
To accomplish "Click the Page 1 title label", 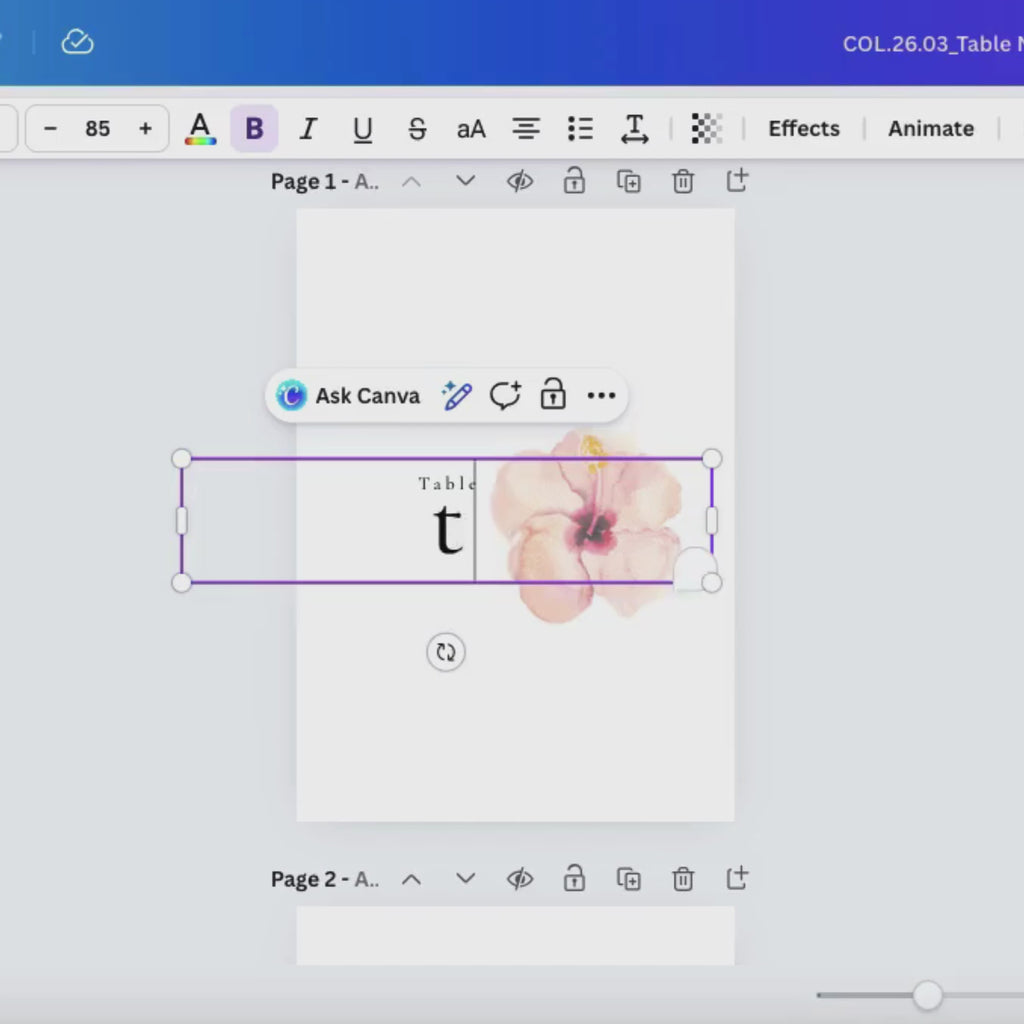I will [325, 182].
